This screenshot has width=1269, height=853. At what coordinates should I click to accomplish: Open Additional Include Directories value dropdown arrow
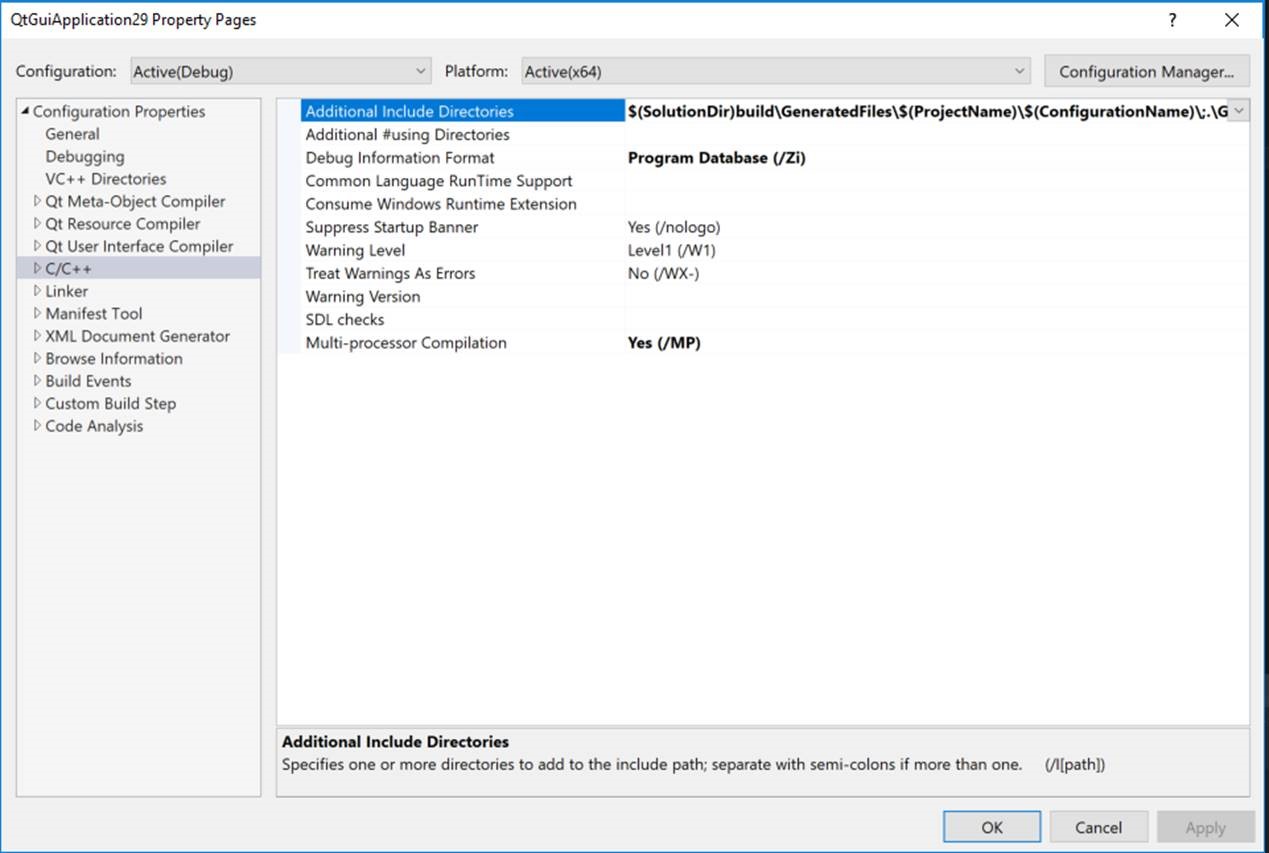pyautogui.click(x=1238, y=111)
